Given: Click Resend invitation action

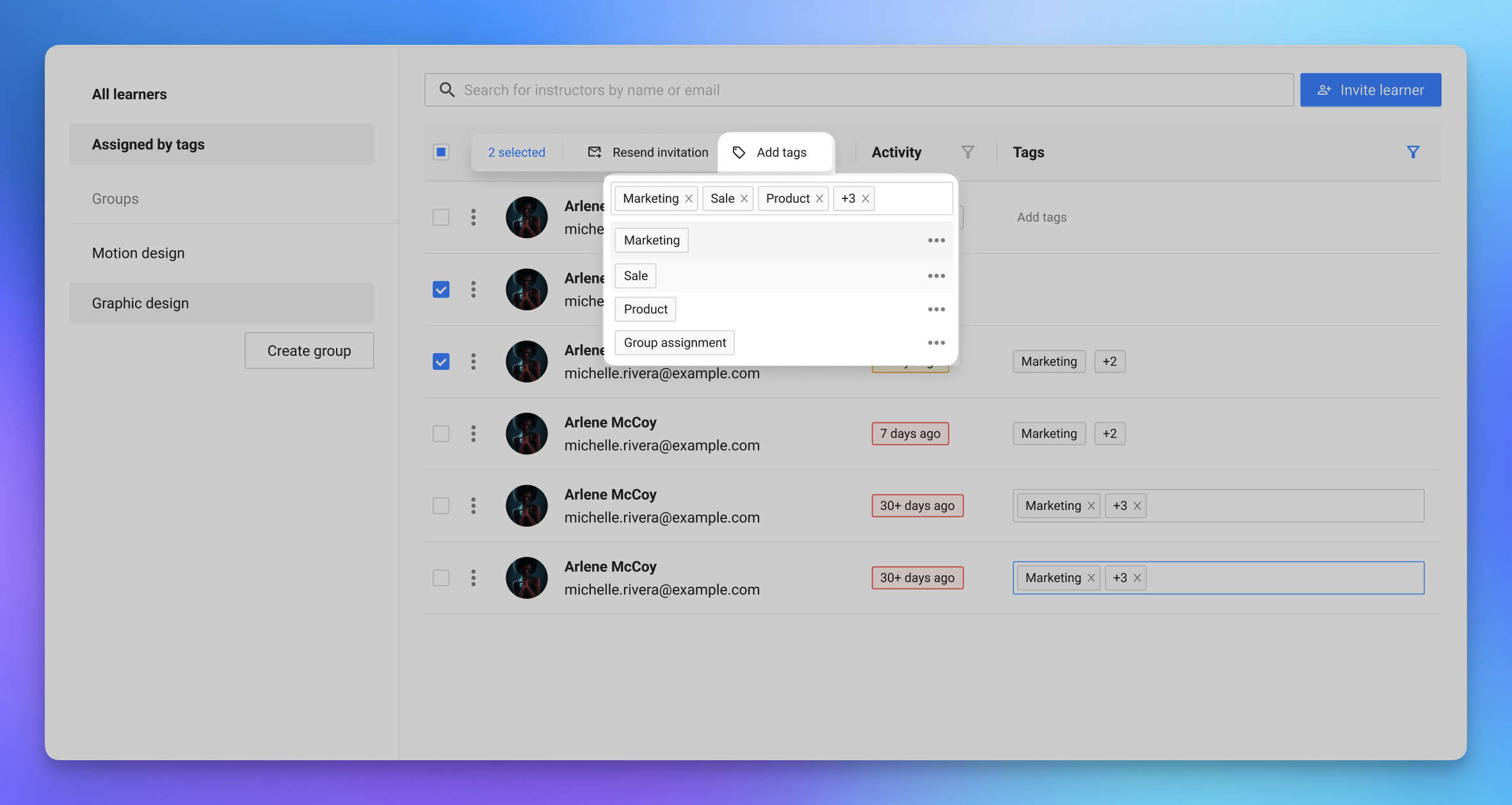Looking at the screenshot, I should [x=648, y=152].
